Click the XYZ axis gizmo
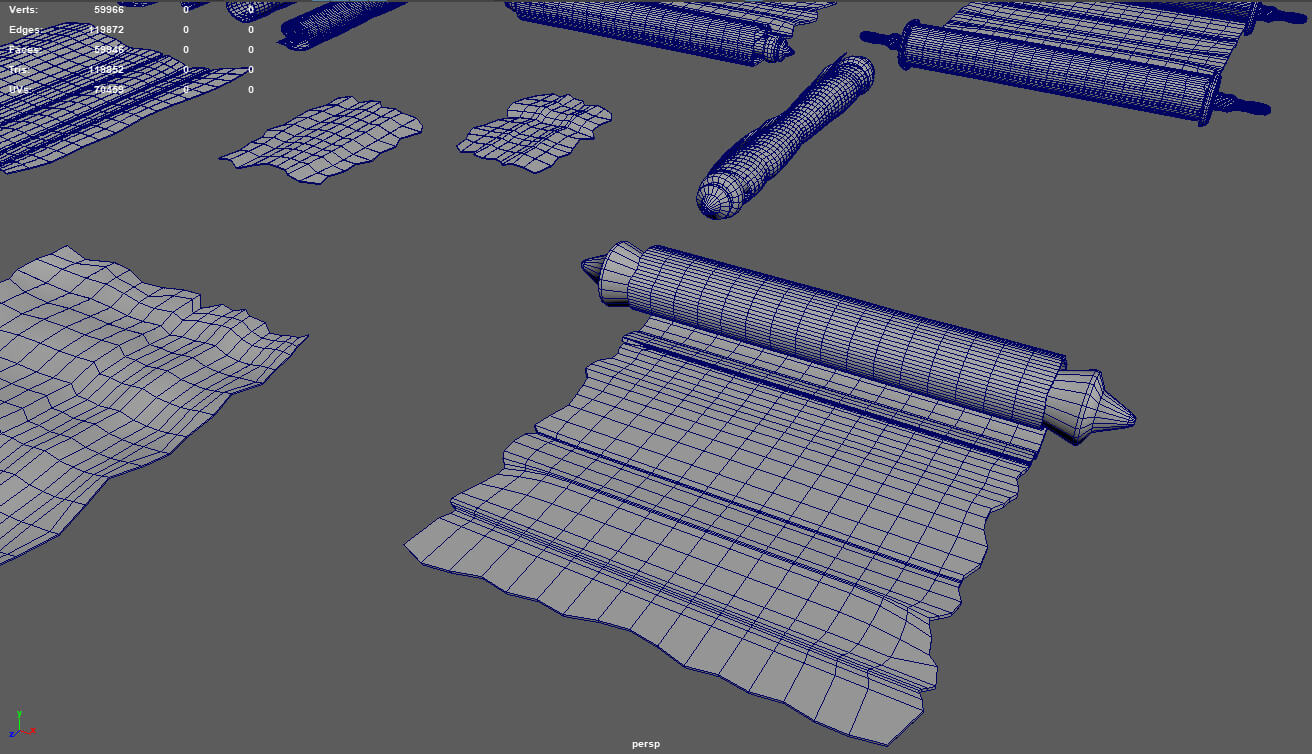This screenshot has height=754, width=1312. (x=20, y=726)
